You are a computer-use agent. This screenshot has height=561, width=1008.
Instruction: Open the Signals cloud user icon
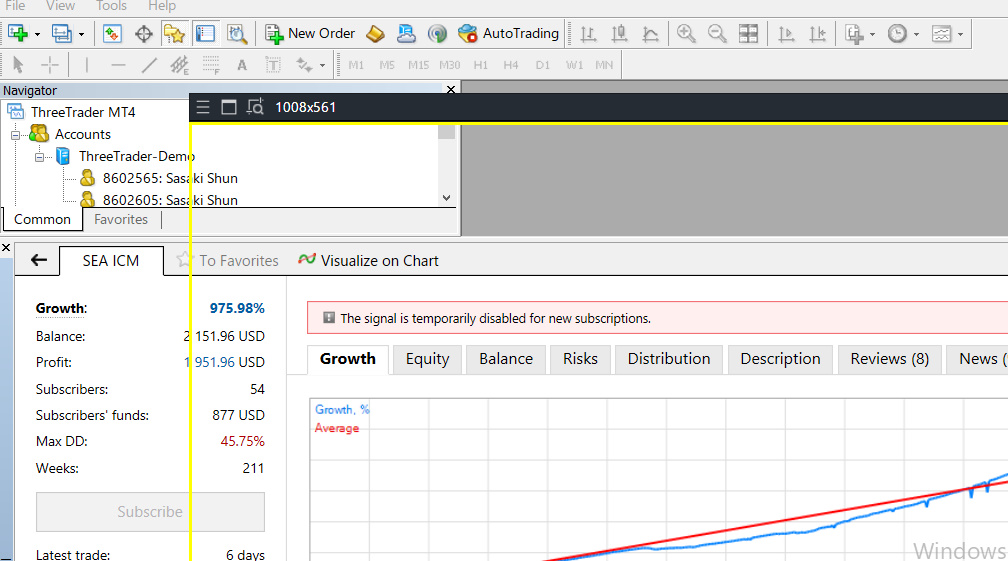pyautogui.click(x=406, y=33)
